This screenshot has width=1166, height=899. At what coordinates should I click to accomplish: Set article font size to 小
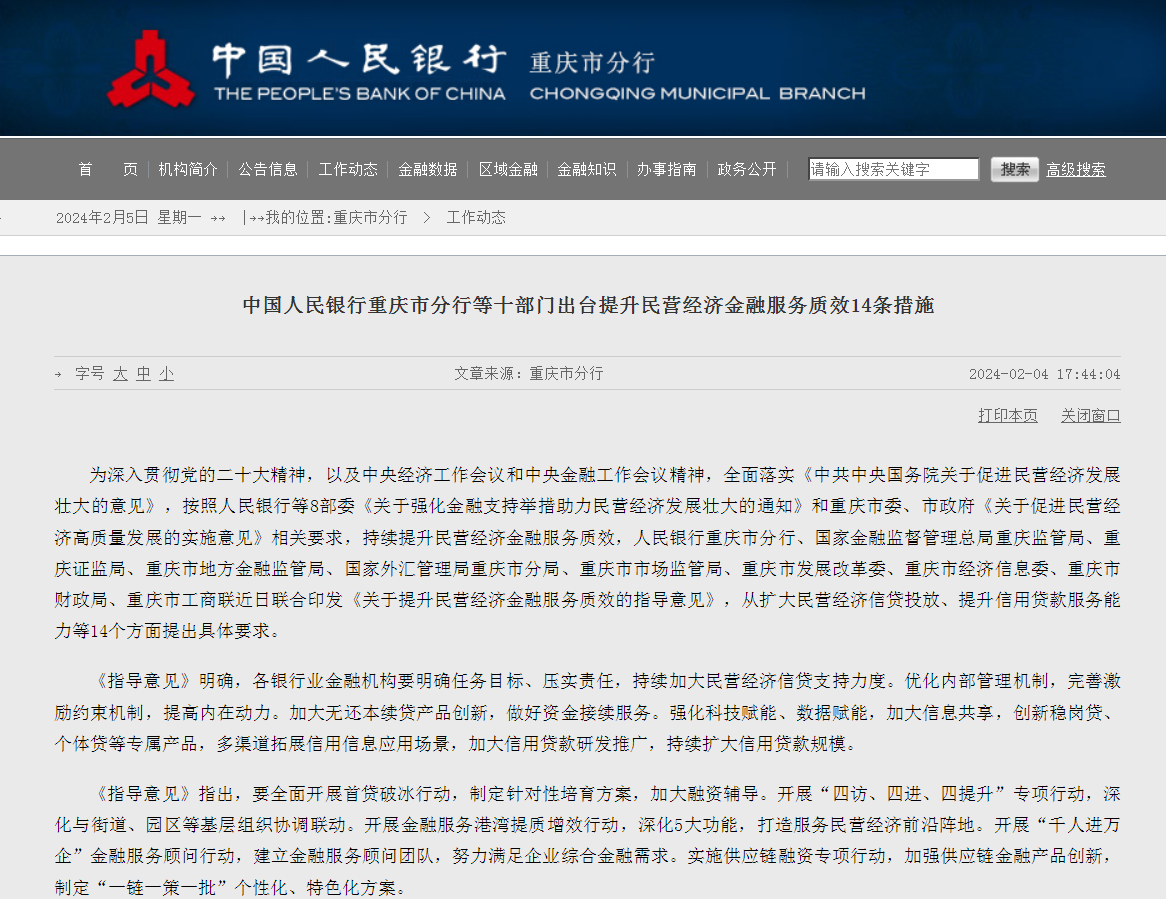[x=165, y=373]
